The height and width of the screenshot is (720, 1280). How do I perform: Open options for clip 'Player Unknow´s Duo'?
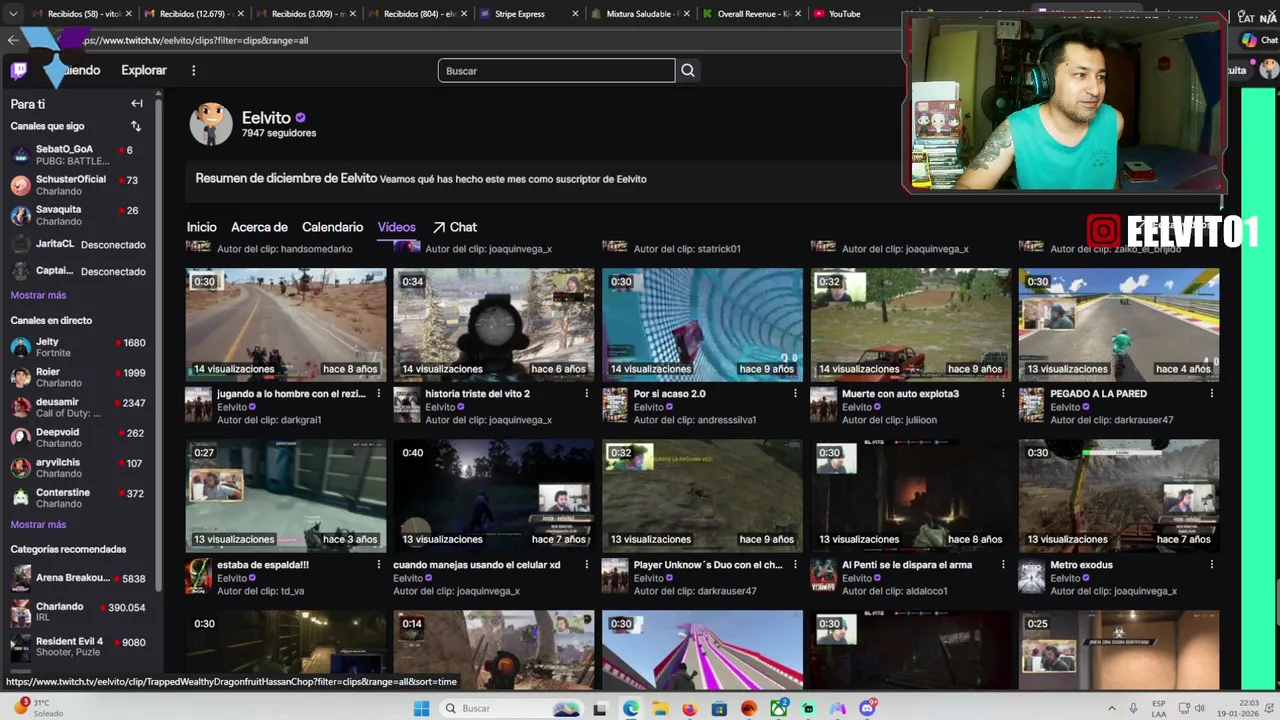coord(795,565)
